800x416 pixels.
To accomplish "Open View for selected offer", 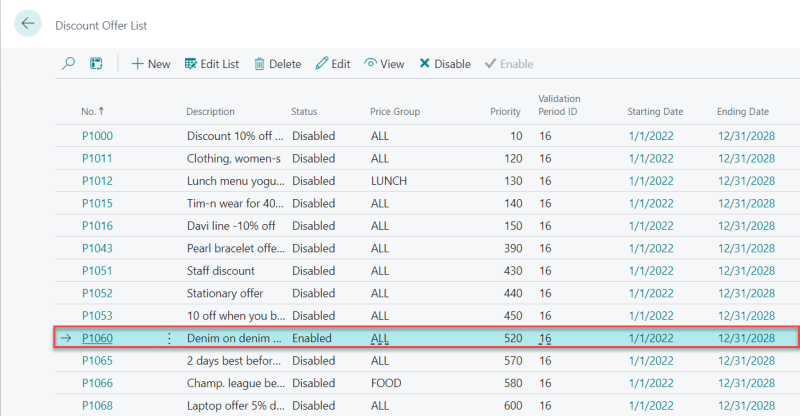I will pos(384,64).
